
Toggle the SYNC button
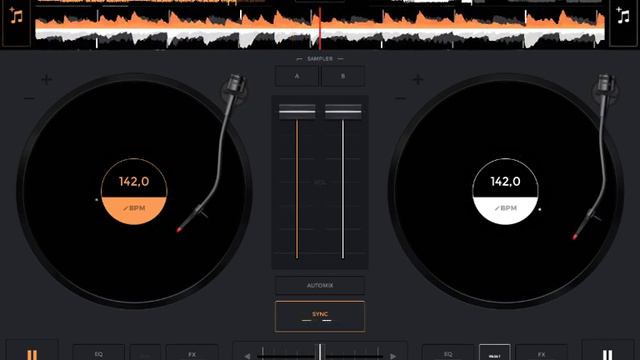[x=320, y=316]
